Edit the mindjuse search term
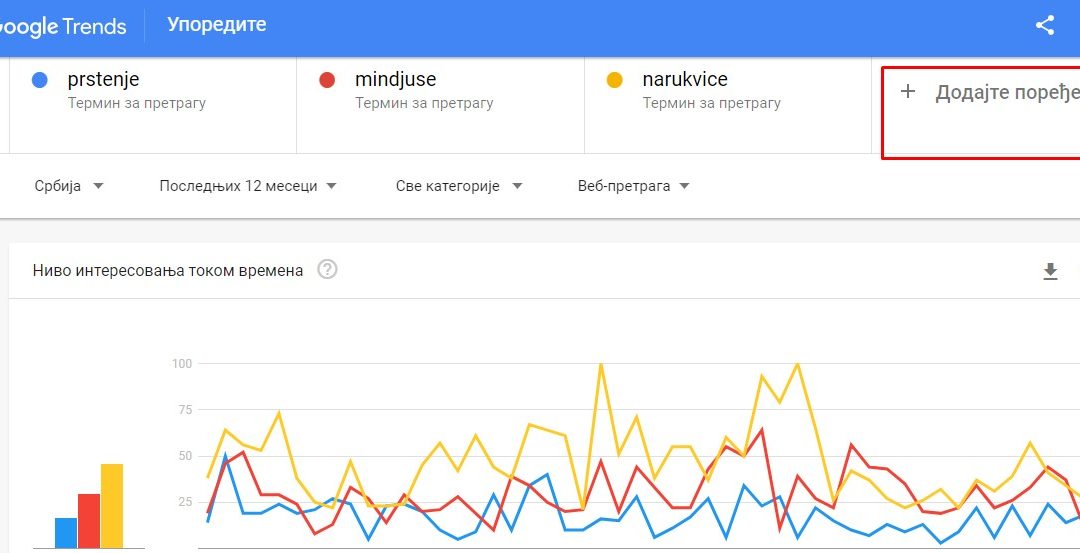The width and height of the screenshot is (1080, 553). (395, 79)
